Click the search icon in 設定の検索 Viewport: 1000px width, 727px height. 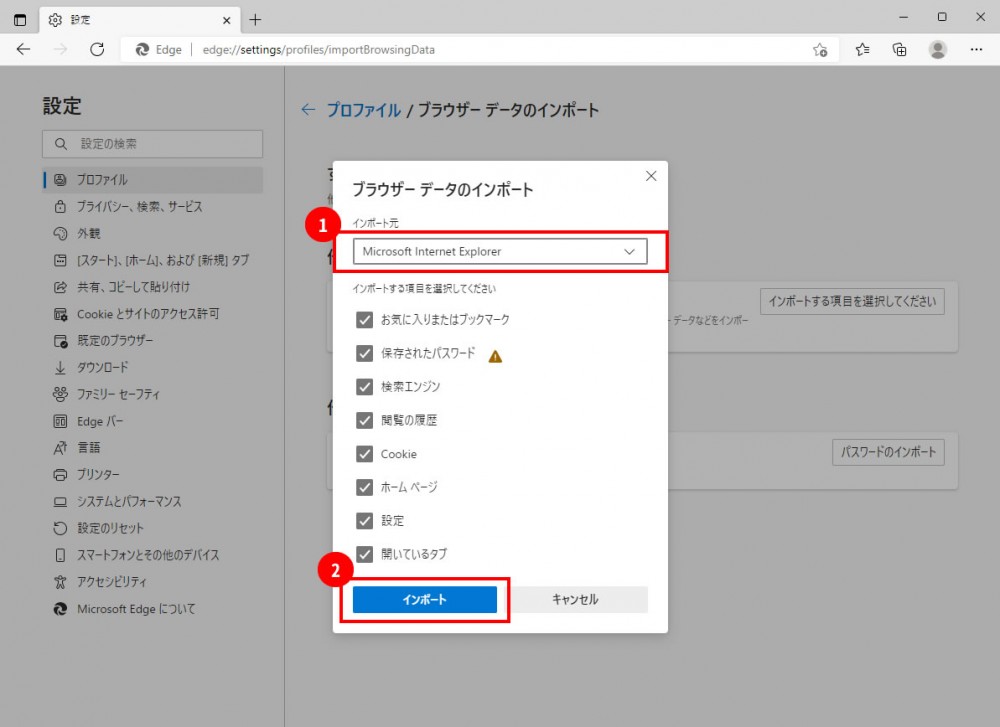click(x=61, y=144)
